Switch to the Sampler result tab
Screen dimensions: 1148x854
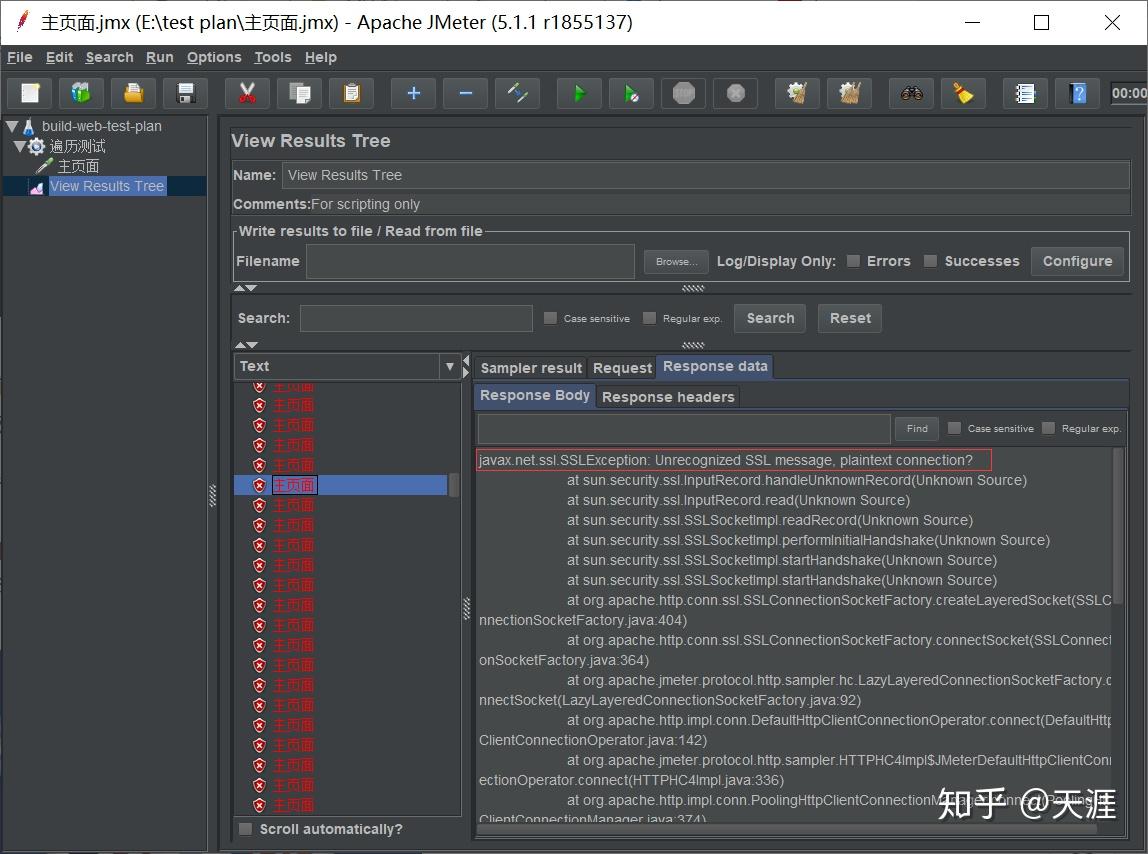(531, 368)
